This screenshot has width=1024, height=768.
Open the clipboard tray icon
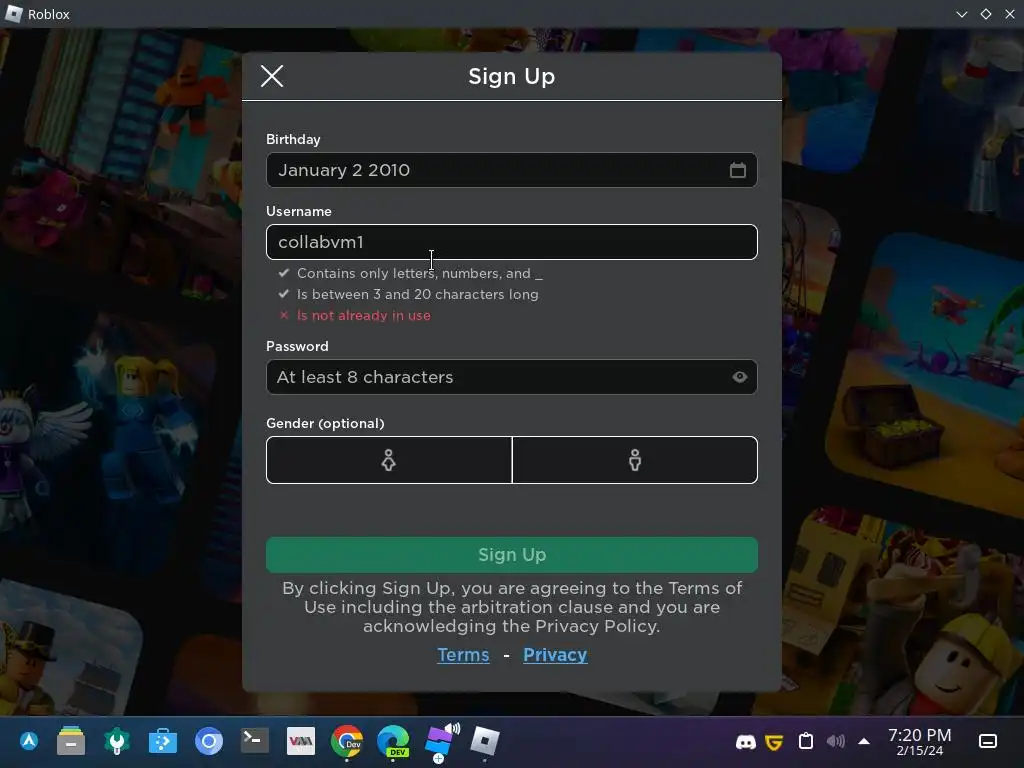click(806, 741)
